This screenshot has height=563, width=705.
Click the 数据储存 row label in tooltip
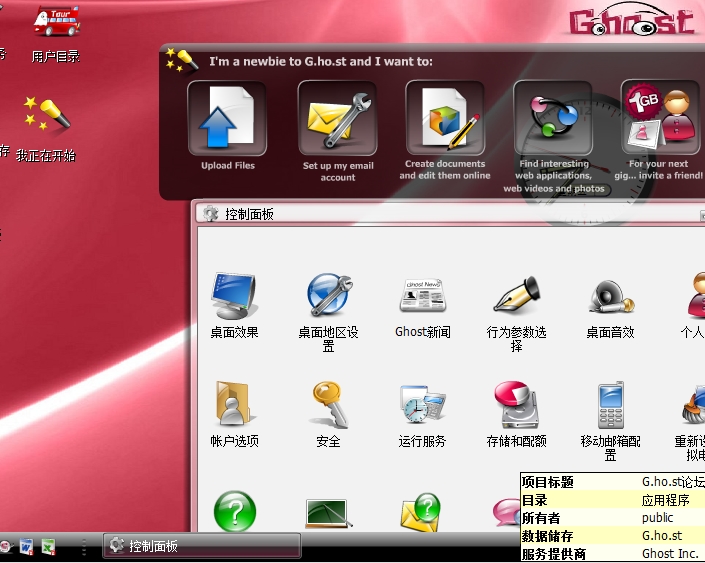[547, 536]
